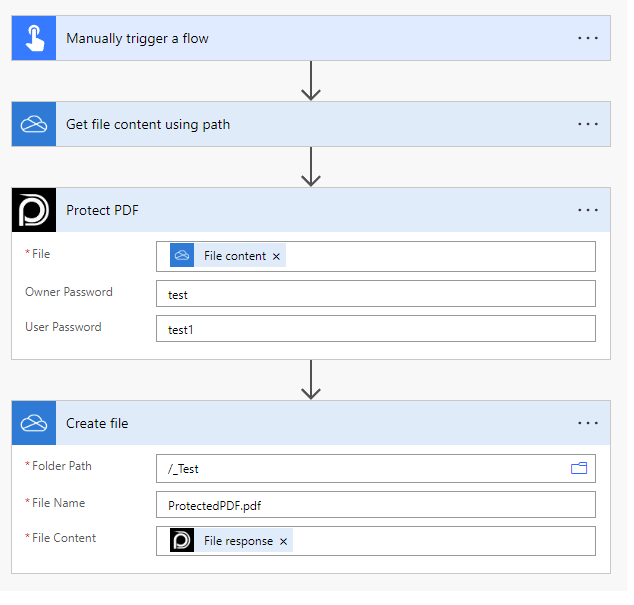
Task: Collapse the Protect PDF step header
Action: coord(300,210)
